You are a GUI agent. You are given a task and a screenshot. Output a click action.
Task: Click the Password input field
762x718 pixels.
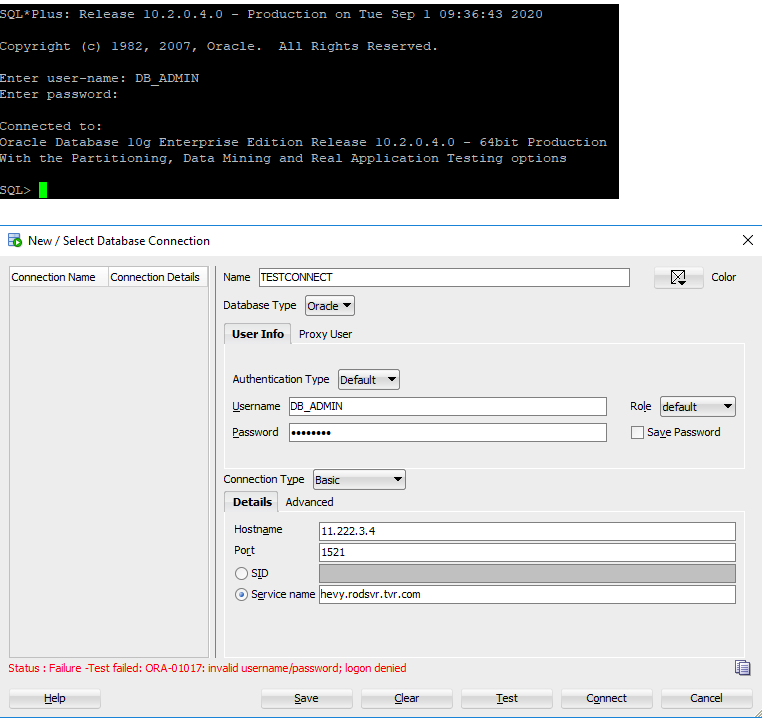(447, 432)
